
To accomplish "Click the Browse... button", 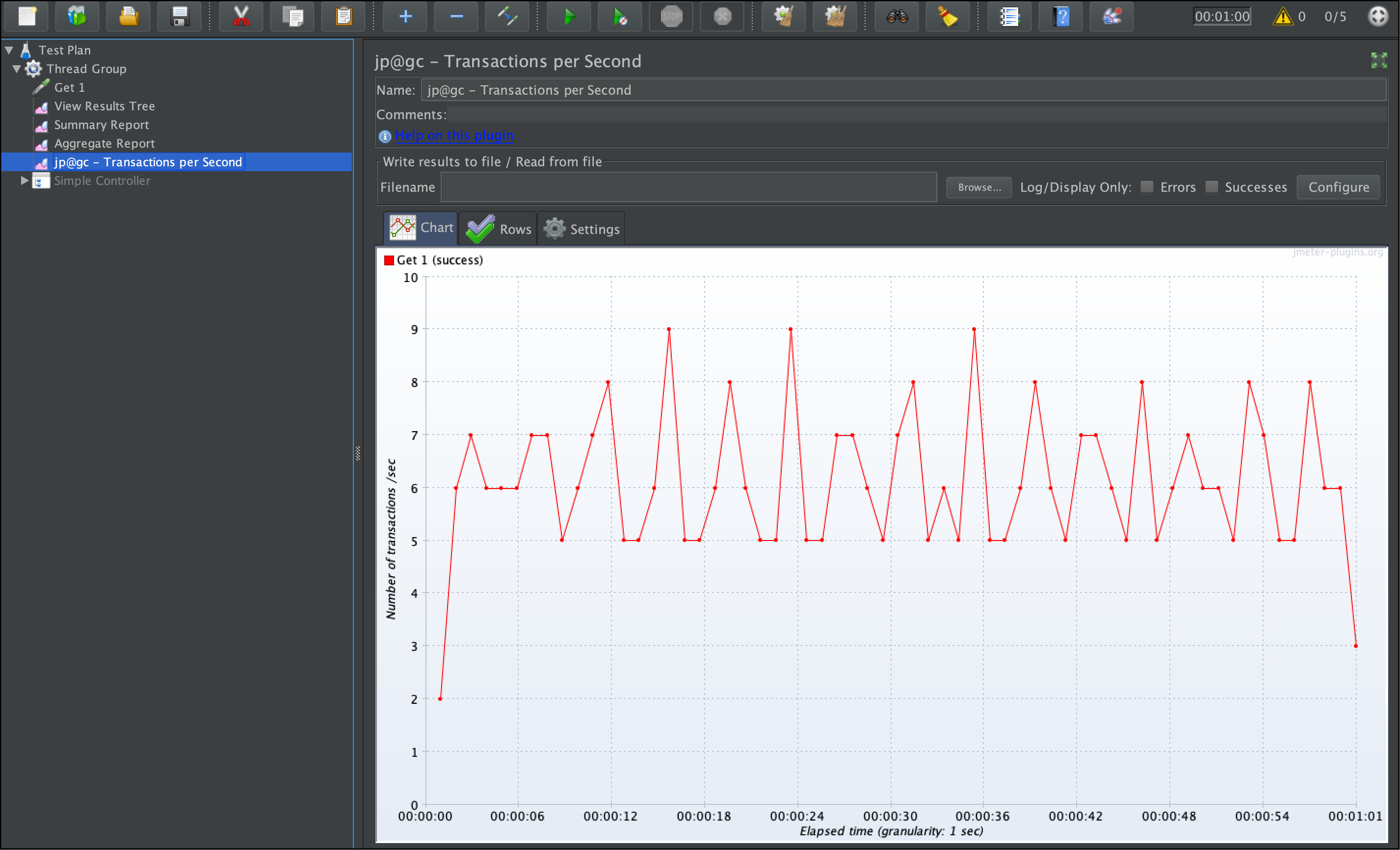I will click(x=979, y=187).
